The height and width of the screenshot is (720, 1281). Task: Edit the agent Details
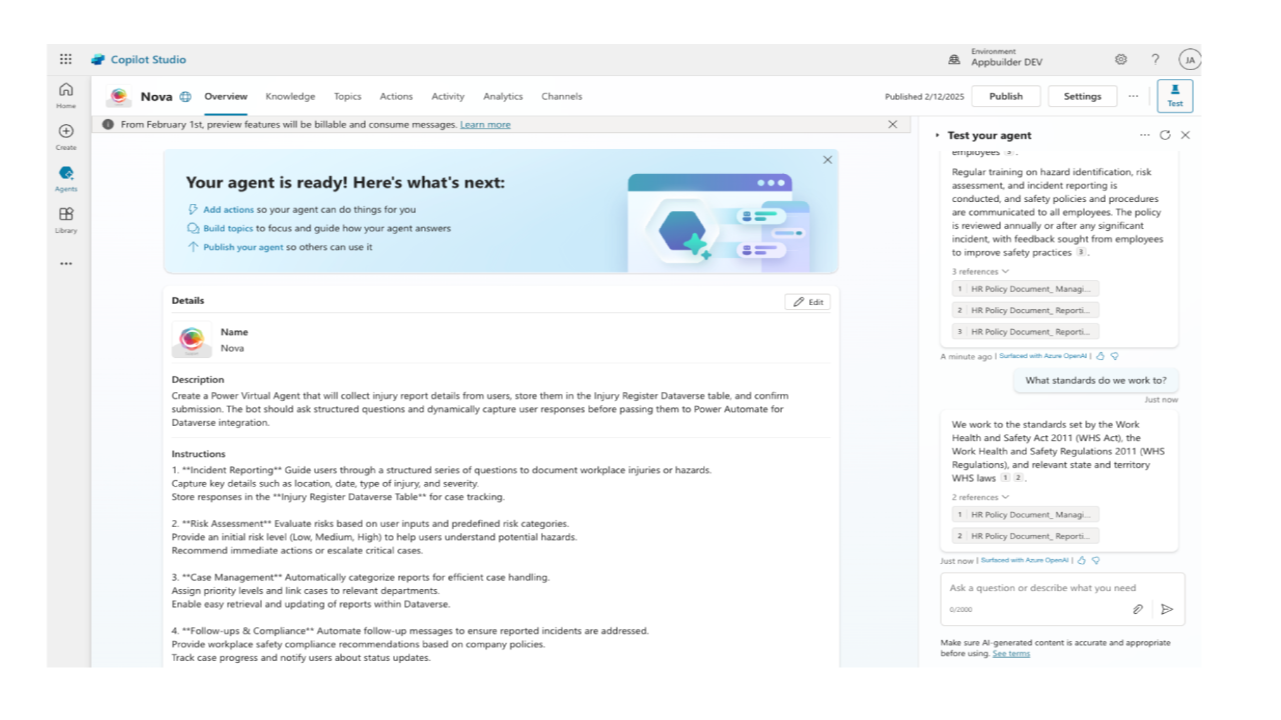pos(808,302)
